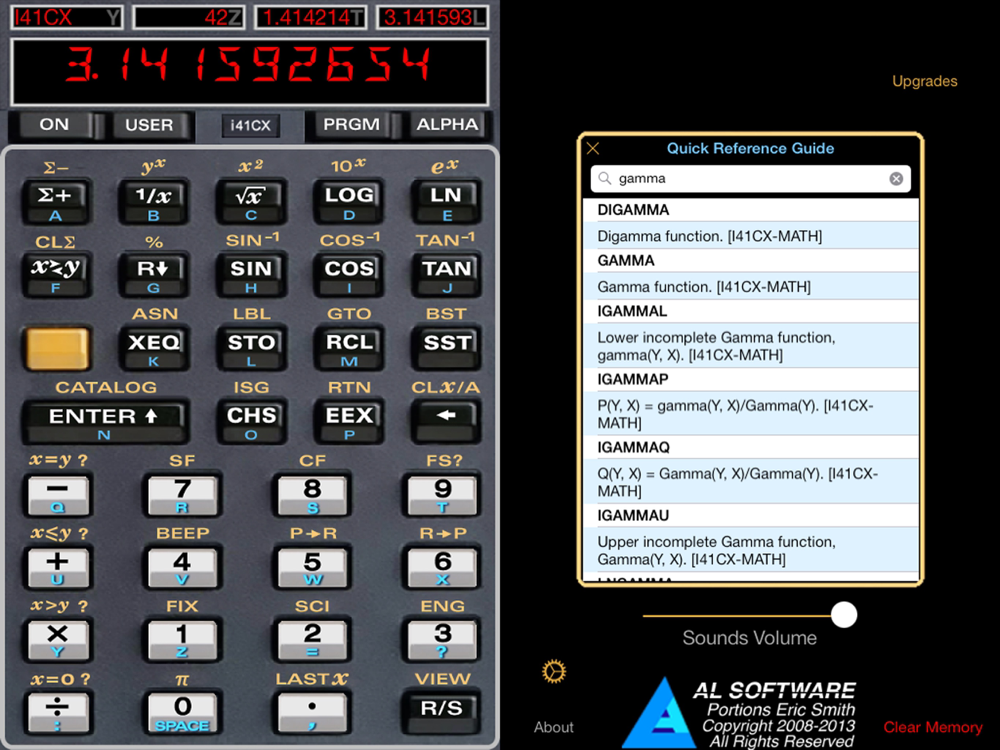Tap the number 3 key
1000x750 pixels.
(x=442, y=640)
